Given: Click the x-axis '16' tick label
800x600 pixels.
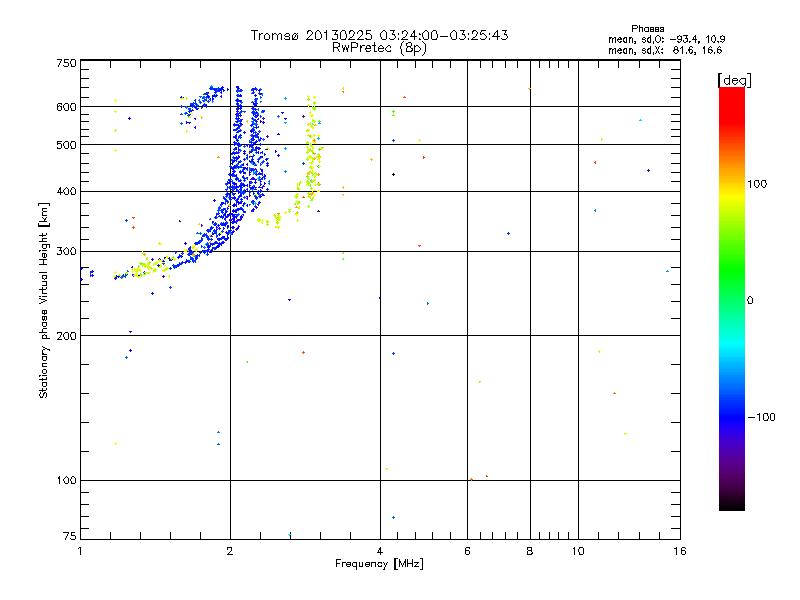Looking at the screenshot, I should pos(680,551).
